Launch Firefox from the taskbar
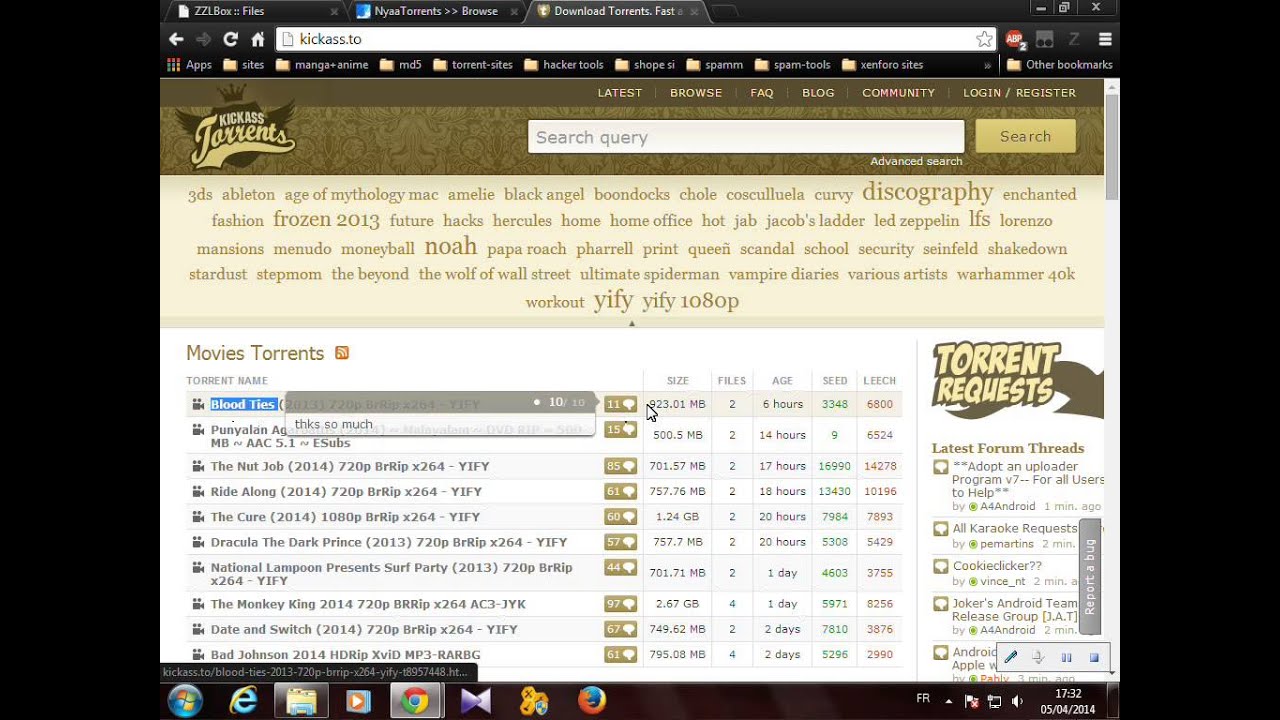This screenshot has width=1280, height=720. click(x=591, y=701)
